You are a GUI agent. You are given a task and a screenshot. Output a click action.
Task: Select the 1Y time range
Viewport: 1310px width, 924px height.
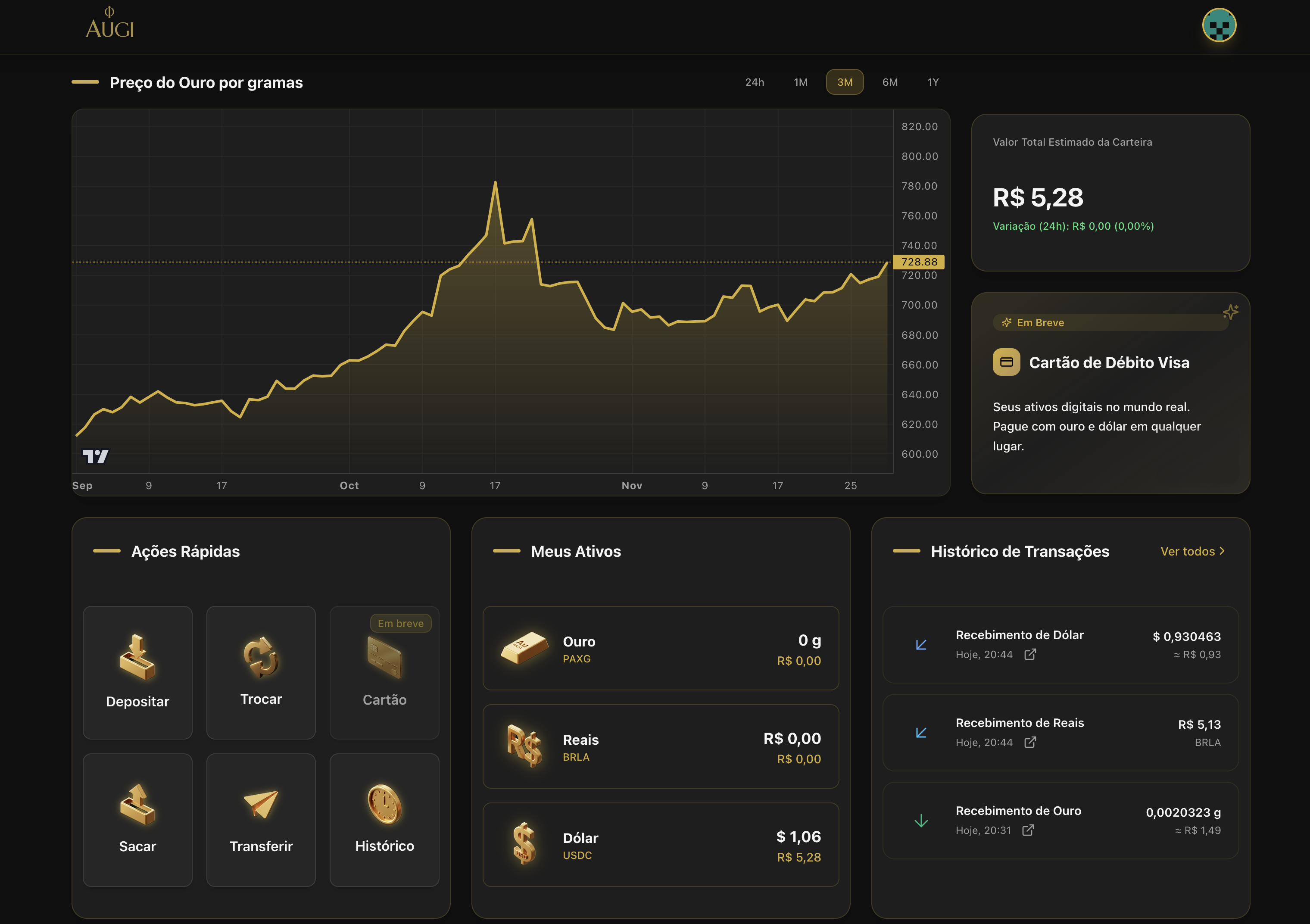(933, 81)
